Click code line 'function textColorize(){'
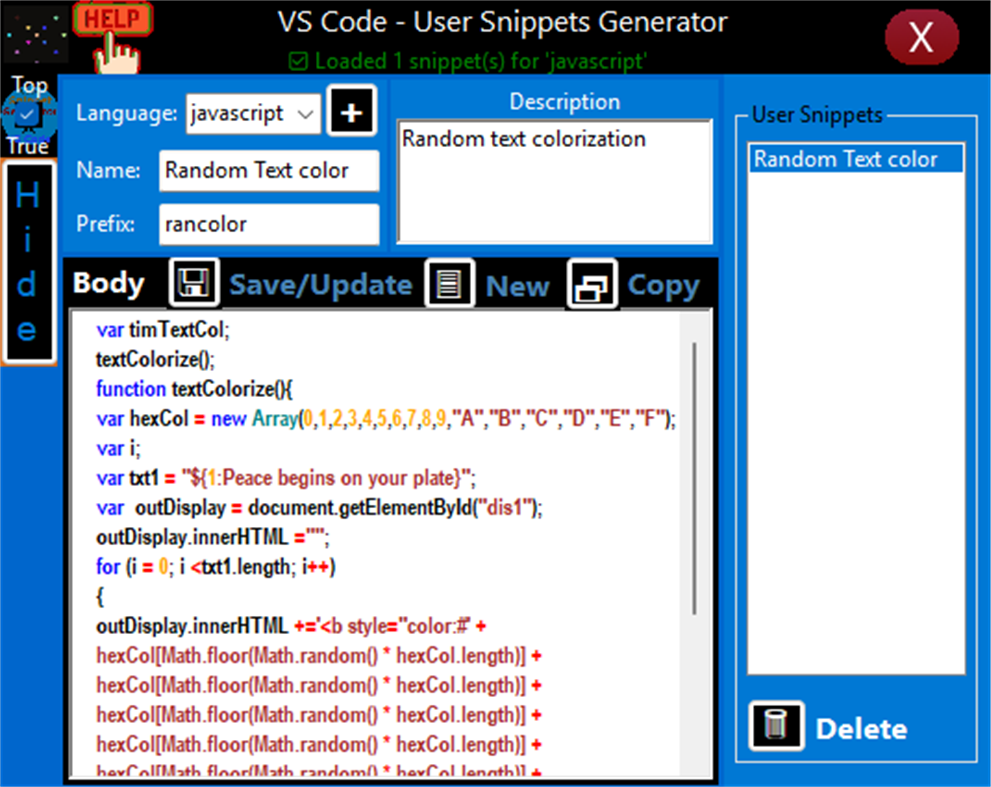The width and height of the screenshot is (991, 787). [194, 389]
